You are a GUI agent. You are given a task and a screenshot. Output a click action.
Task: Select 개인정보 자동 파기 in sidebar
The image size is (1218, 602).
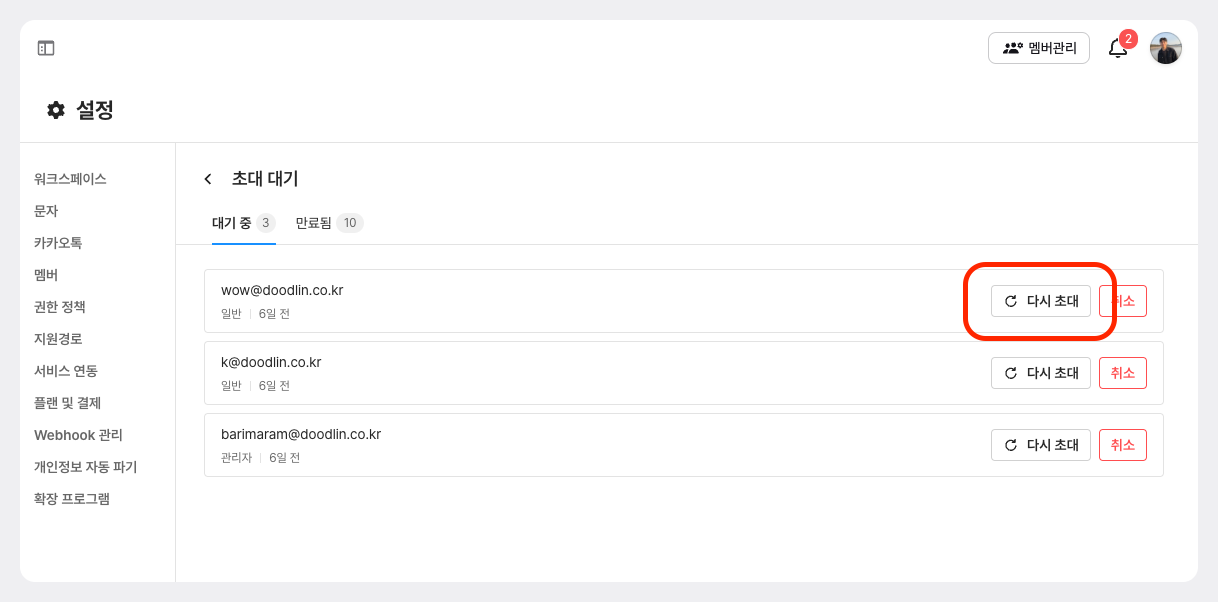click(x=85, y=467)
